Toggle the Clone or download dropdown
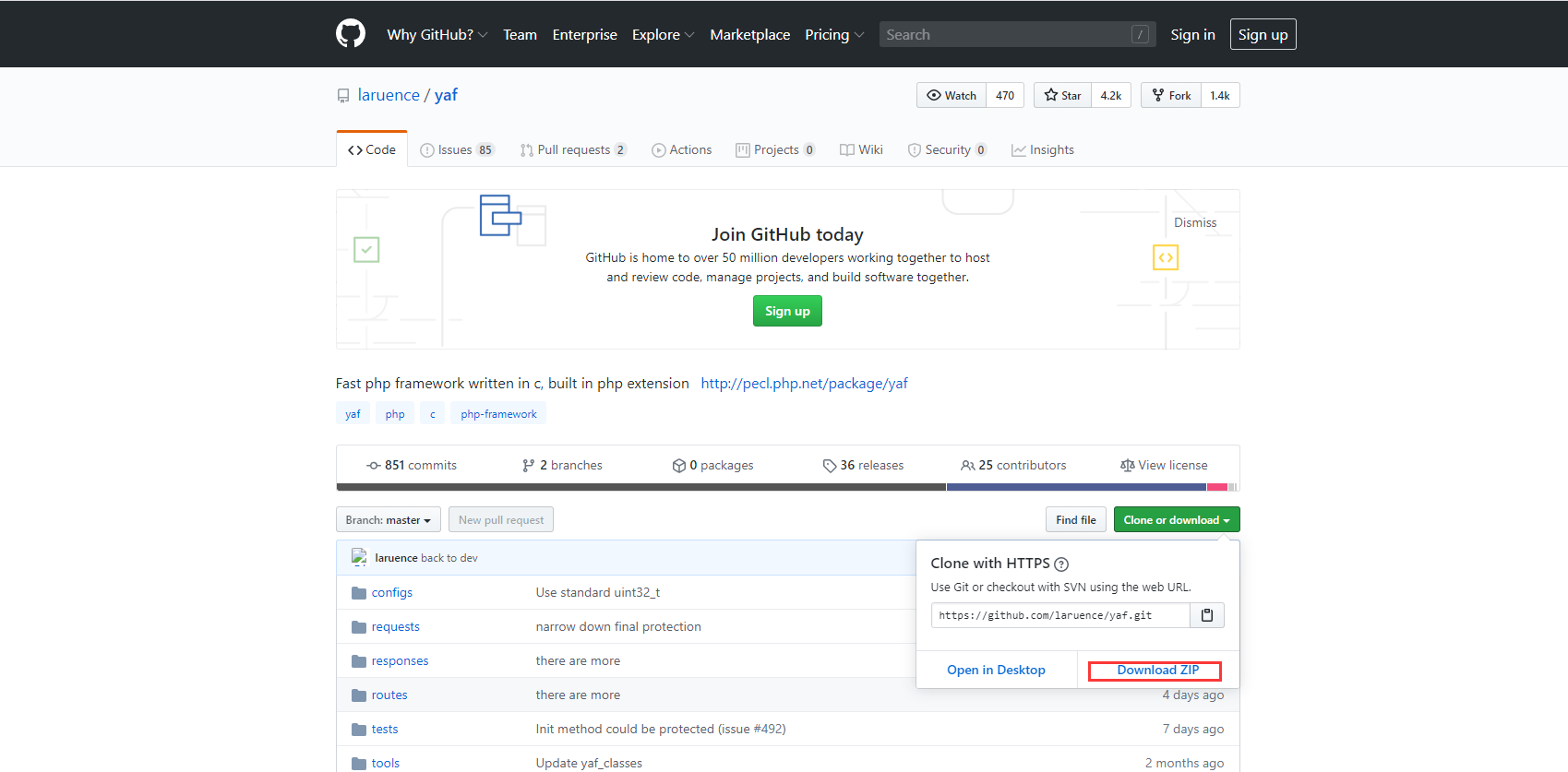Screen dimensions: 1568x772 (1177, 520)
